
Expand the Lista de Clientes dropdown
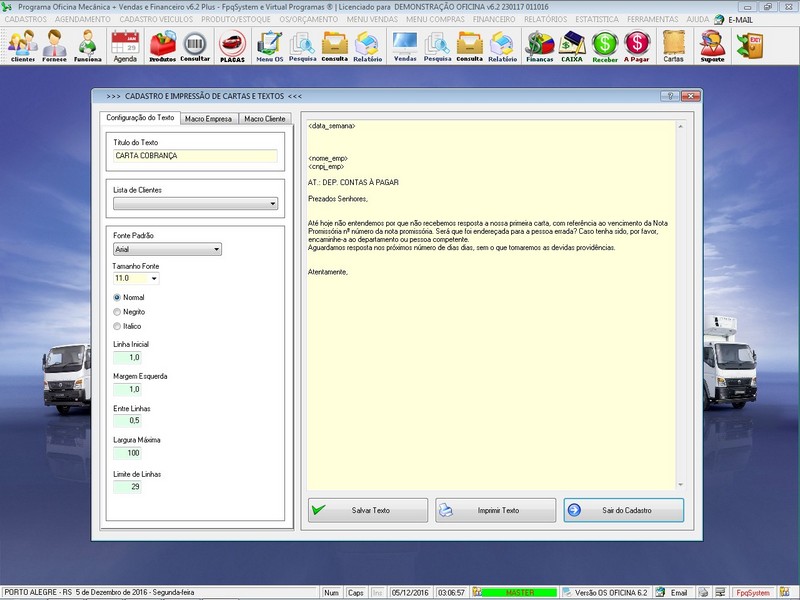point(272,204)
